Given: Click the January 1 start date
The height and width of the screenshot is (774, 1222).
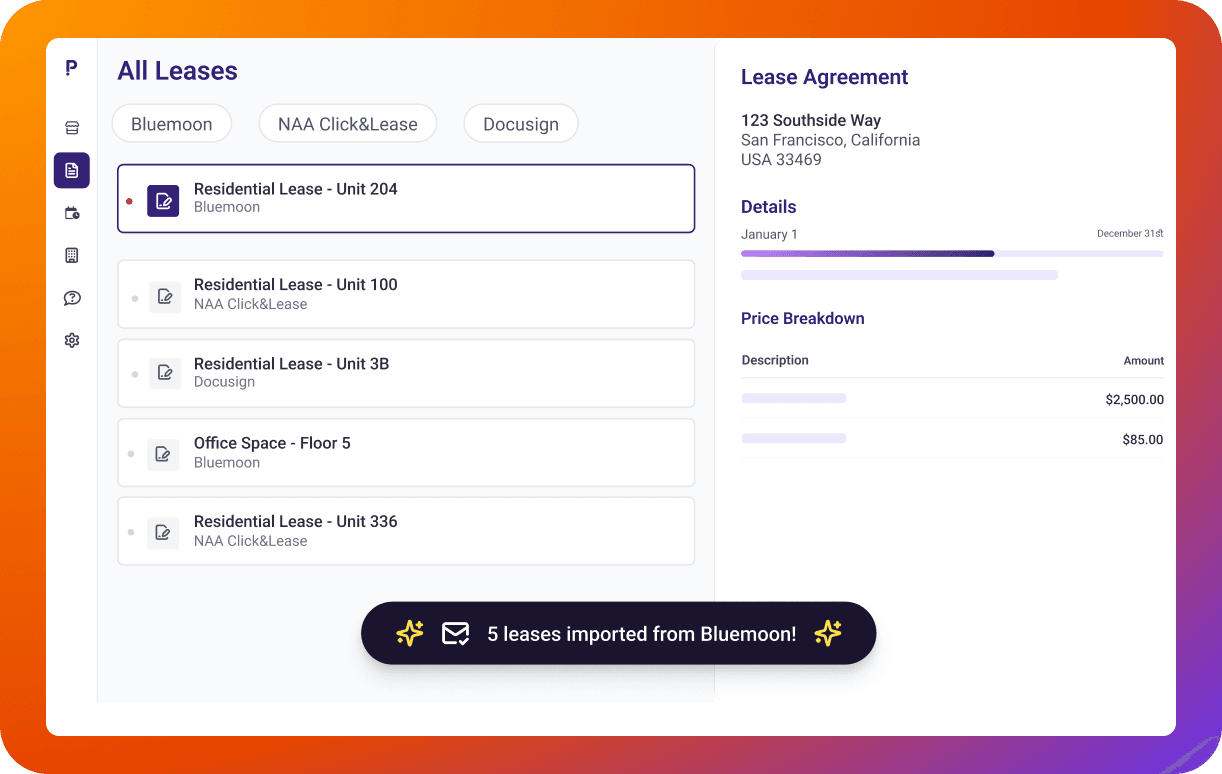Looking at the screenshot, I should [x=769, y=235].
